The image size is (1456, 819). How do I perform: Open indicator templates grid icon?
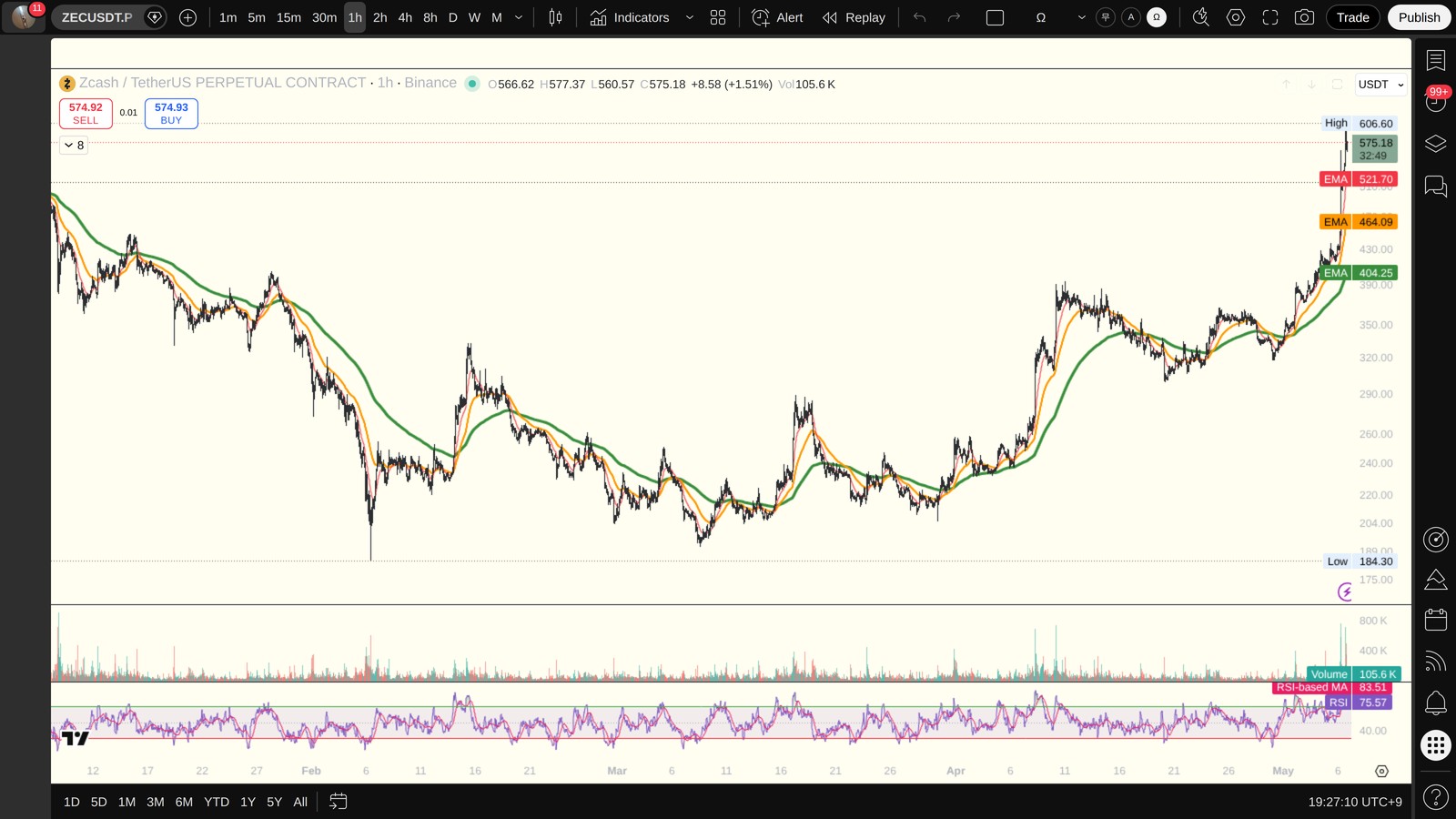(x=718, y=17)
